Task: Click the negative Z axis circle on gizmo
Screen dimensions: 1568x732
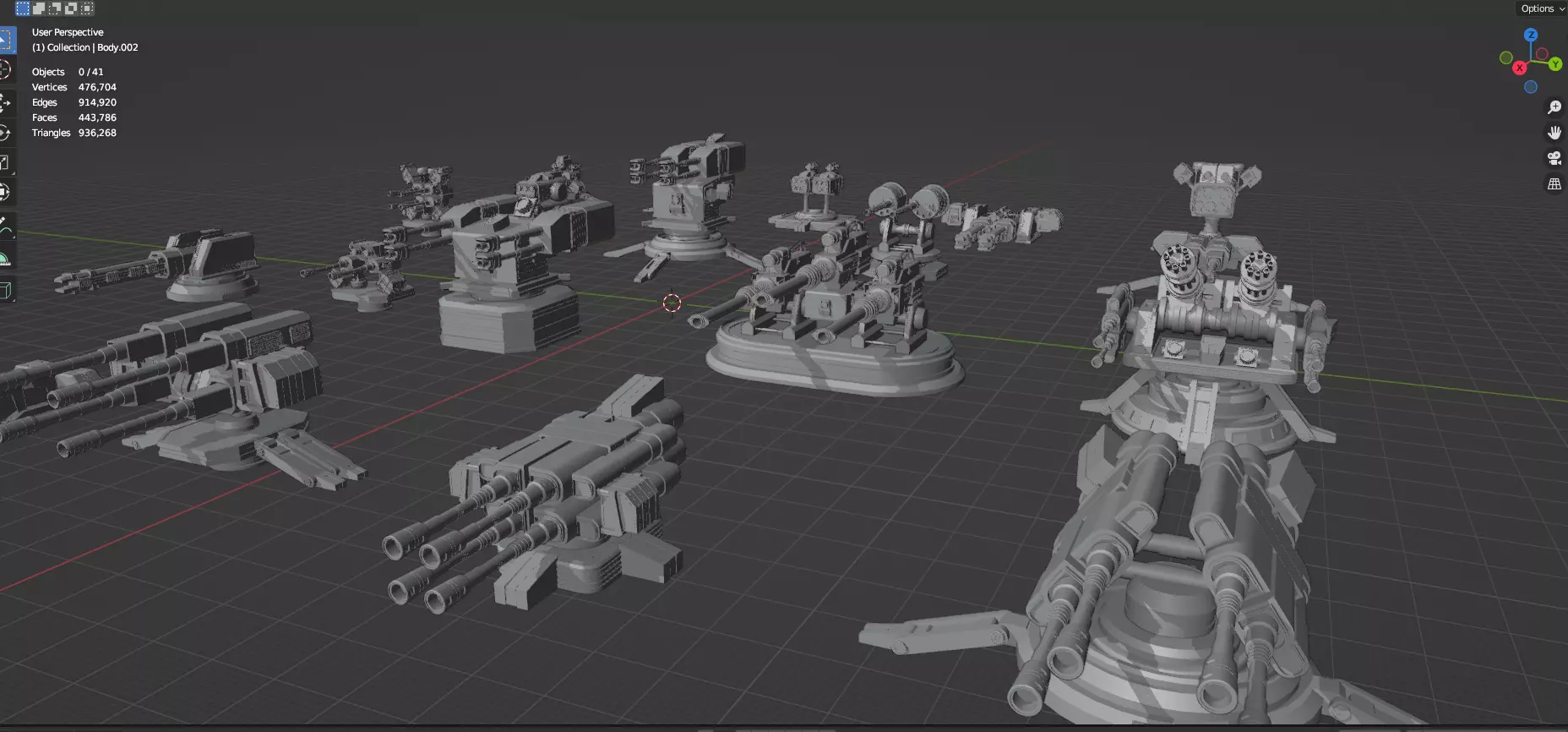Action: (x=1531, y=87)
